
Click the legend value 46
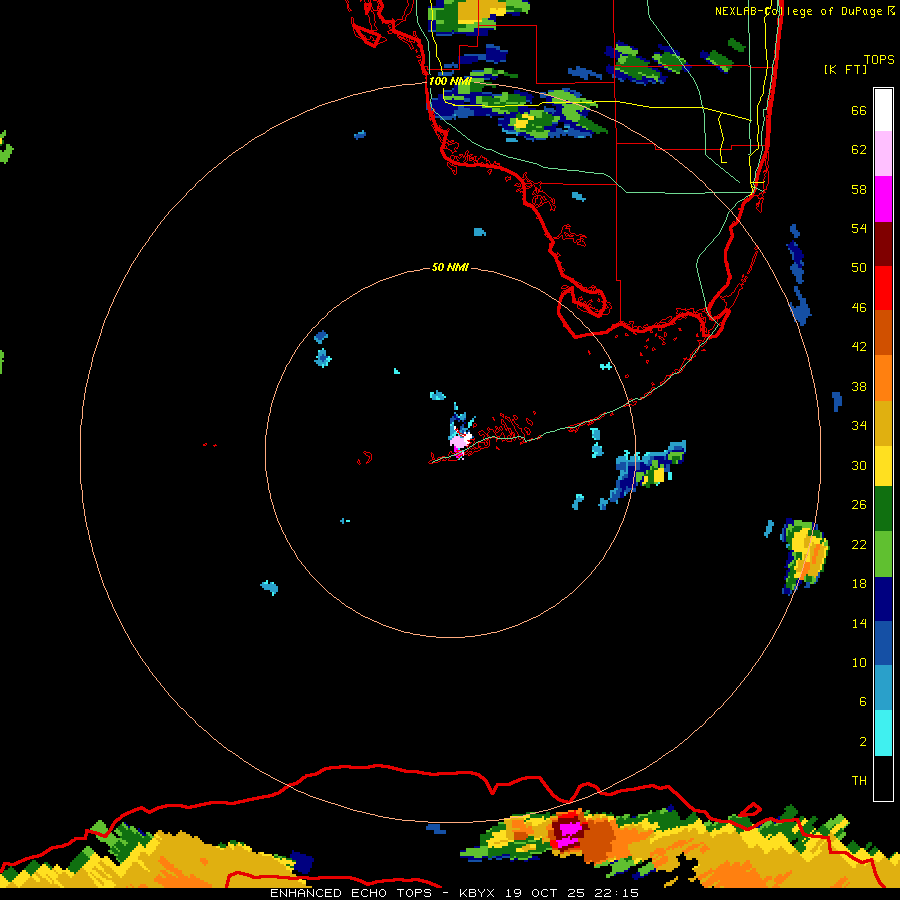click(x=859, y=307)
